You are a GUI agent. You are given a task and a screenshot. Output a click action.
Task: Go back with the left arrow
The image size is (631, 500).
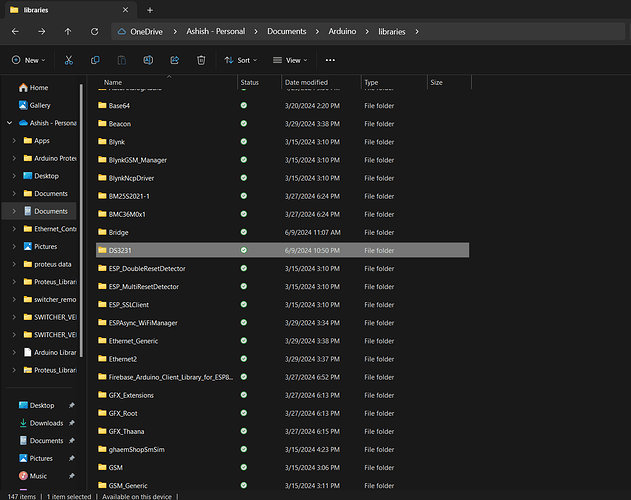[x=15, y=32]
